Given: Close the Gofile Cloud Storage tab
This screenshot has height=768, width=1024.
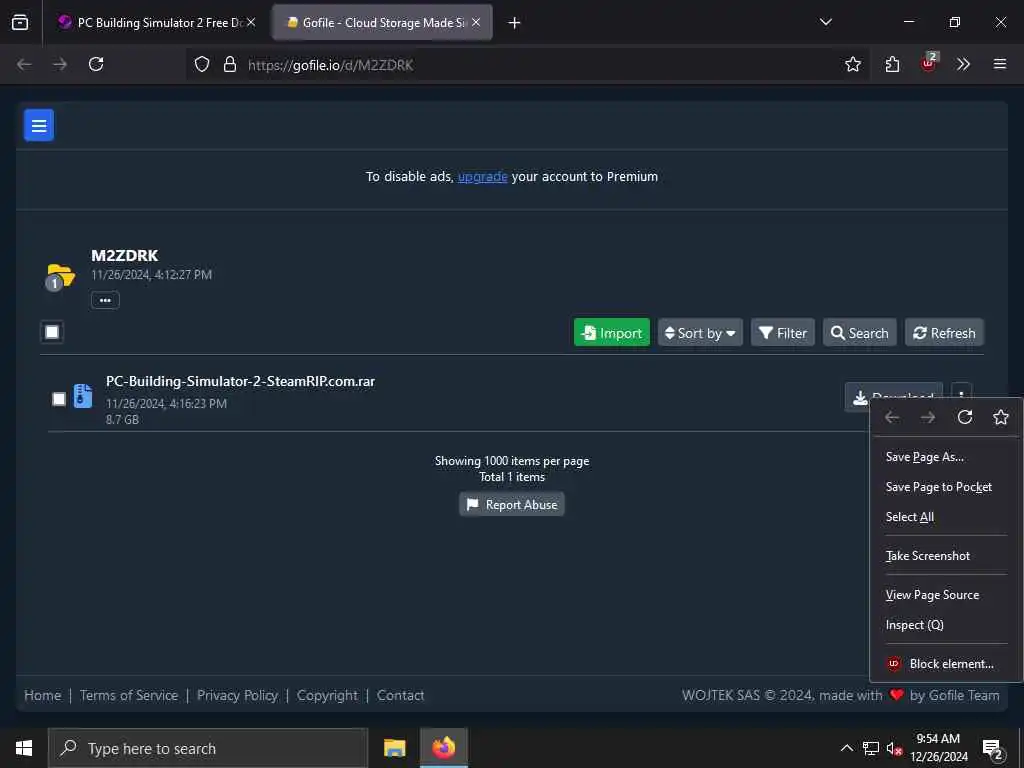Looking at the screenshot, I should click(x=476, y=22).
